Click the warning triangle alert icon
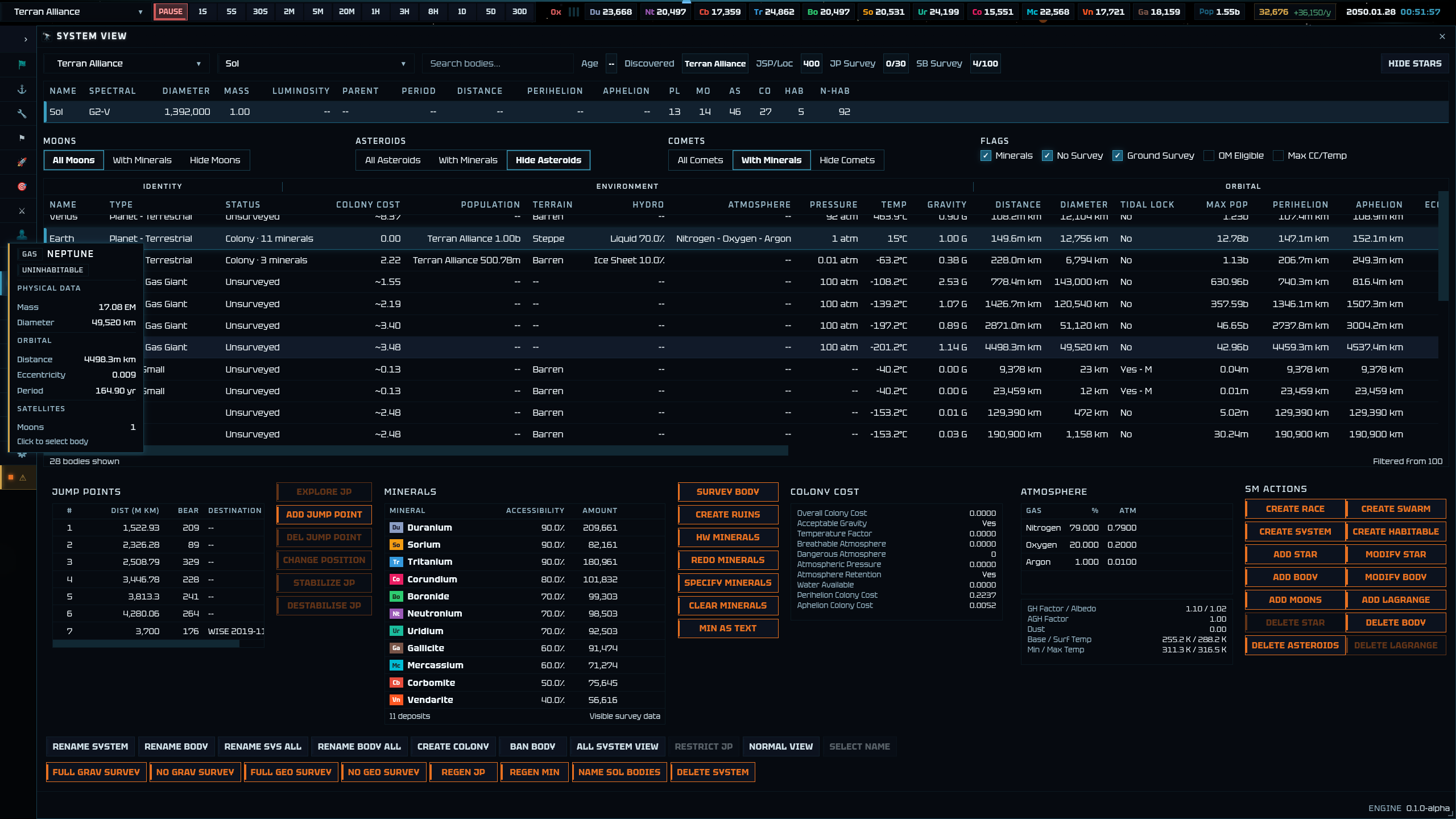The image size is (1456, 819). pyautogui.click(x=23, y=478)
